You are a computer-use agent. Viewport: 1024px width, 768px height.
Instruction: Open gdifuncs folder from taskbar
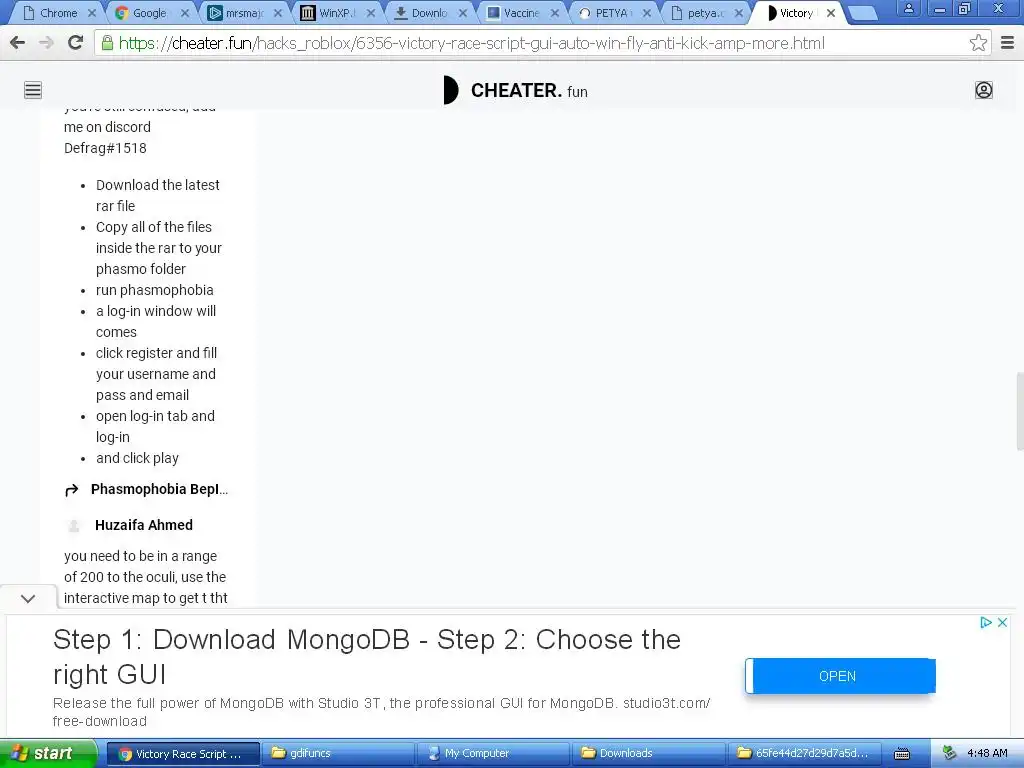click(338, 754)
